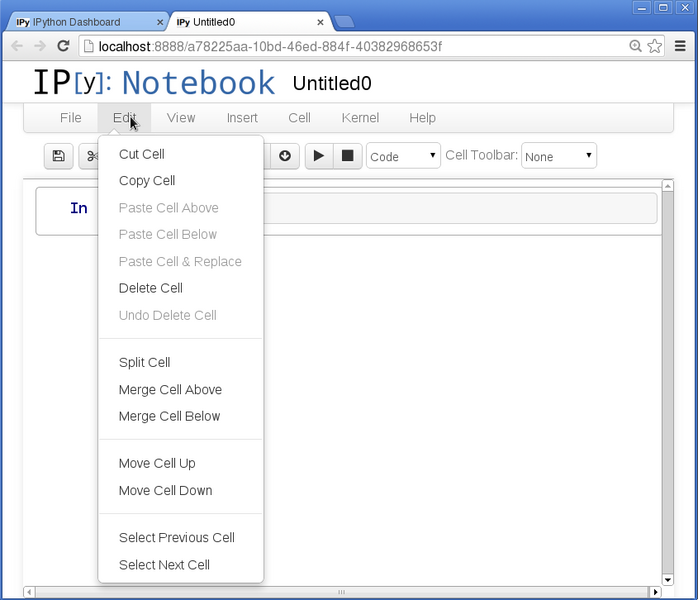Close the Untitled0 tab
698x600 pixels.
(x=320, y=22)
